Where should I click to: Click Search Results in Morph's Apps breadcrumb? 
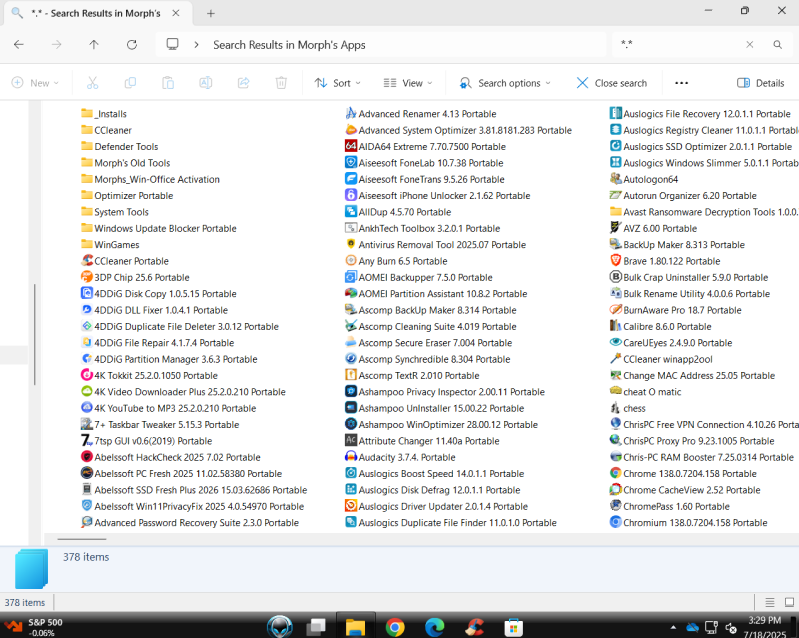(x=289, y=45)
